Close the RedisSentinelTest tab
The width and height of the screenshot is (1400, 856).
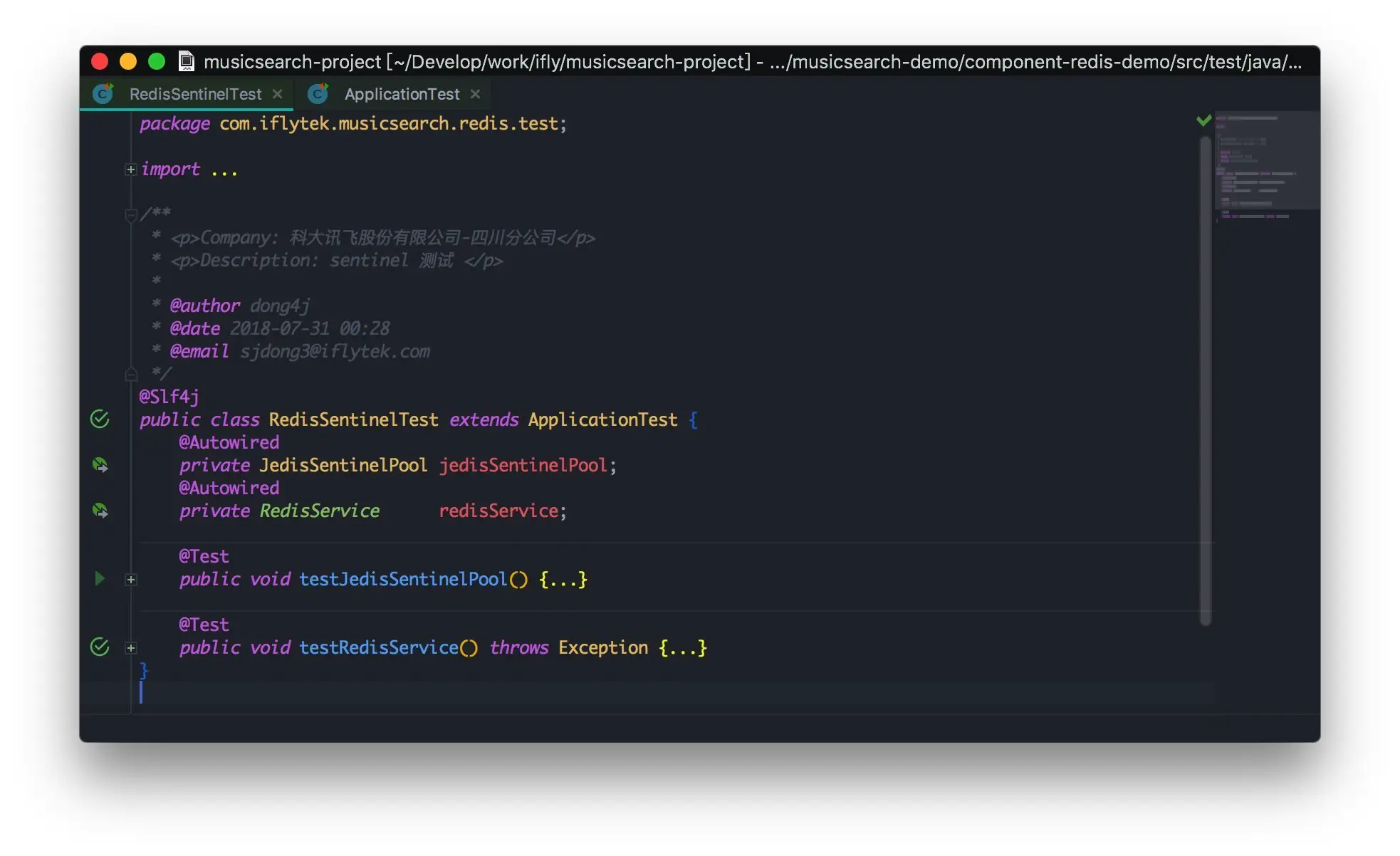pos(277,94)
